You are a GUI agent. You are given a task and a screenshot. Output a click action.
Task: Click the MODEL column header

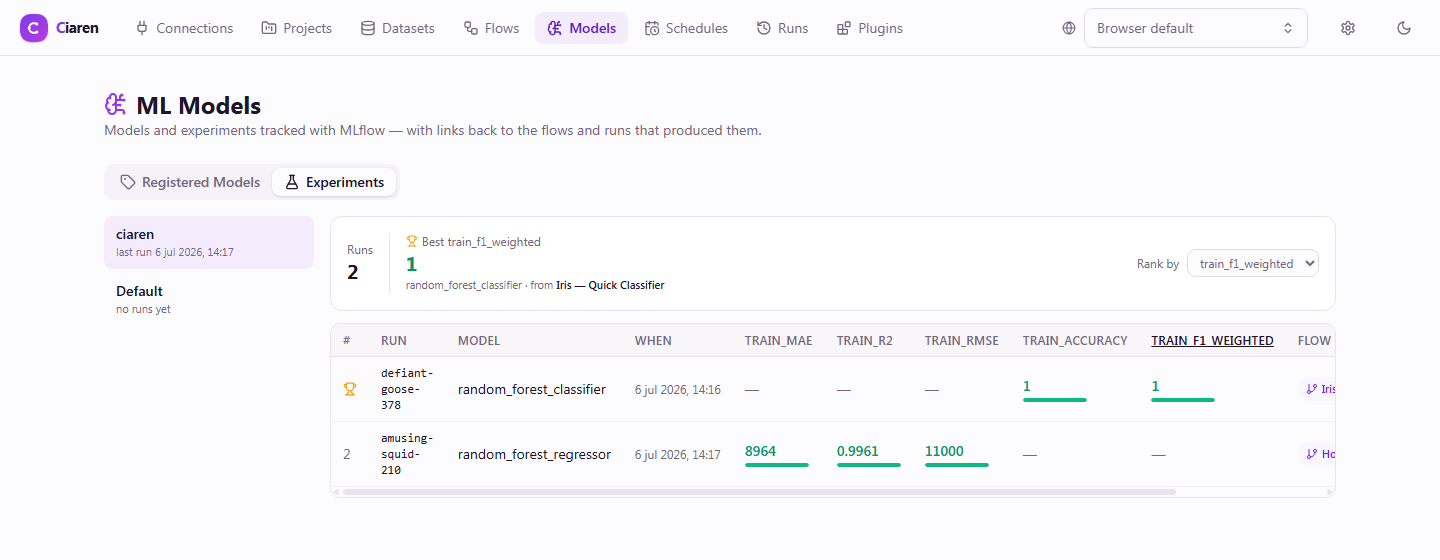tap(479, 340)
